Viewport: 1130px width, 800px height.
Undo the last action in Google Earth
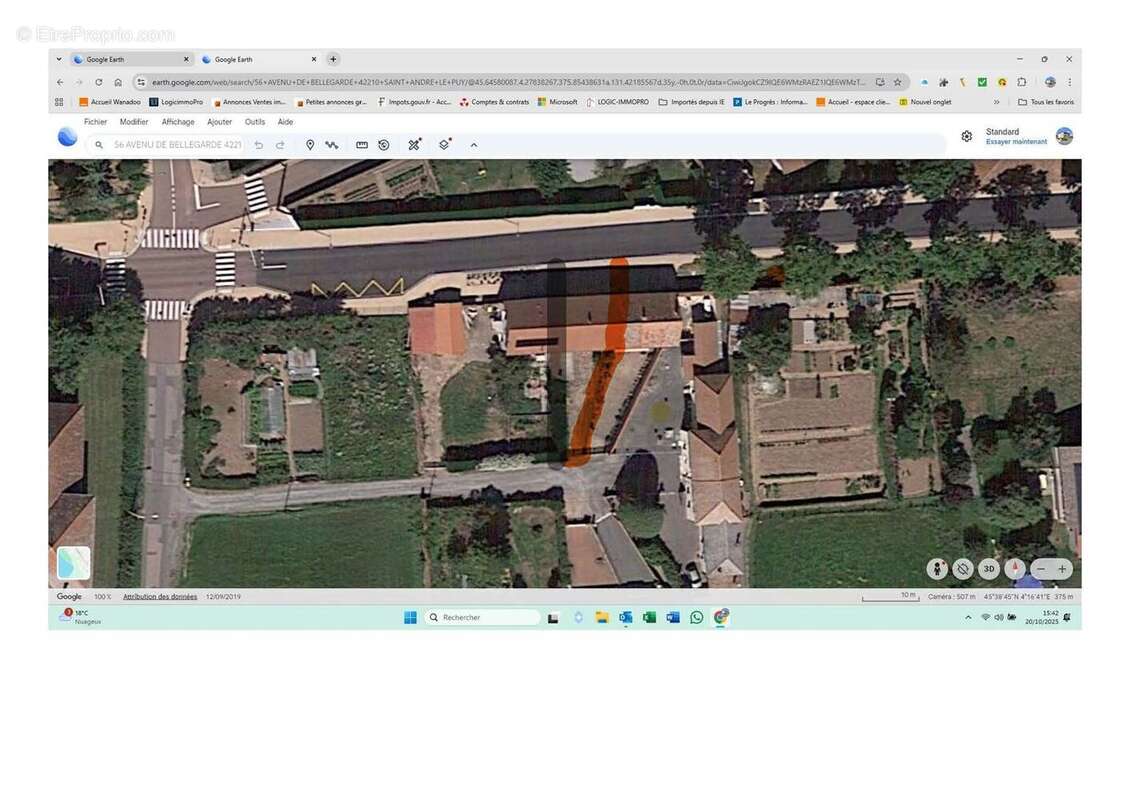pyautogui.click(x=259, y=145)
